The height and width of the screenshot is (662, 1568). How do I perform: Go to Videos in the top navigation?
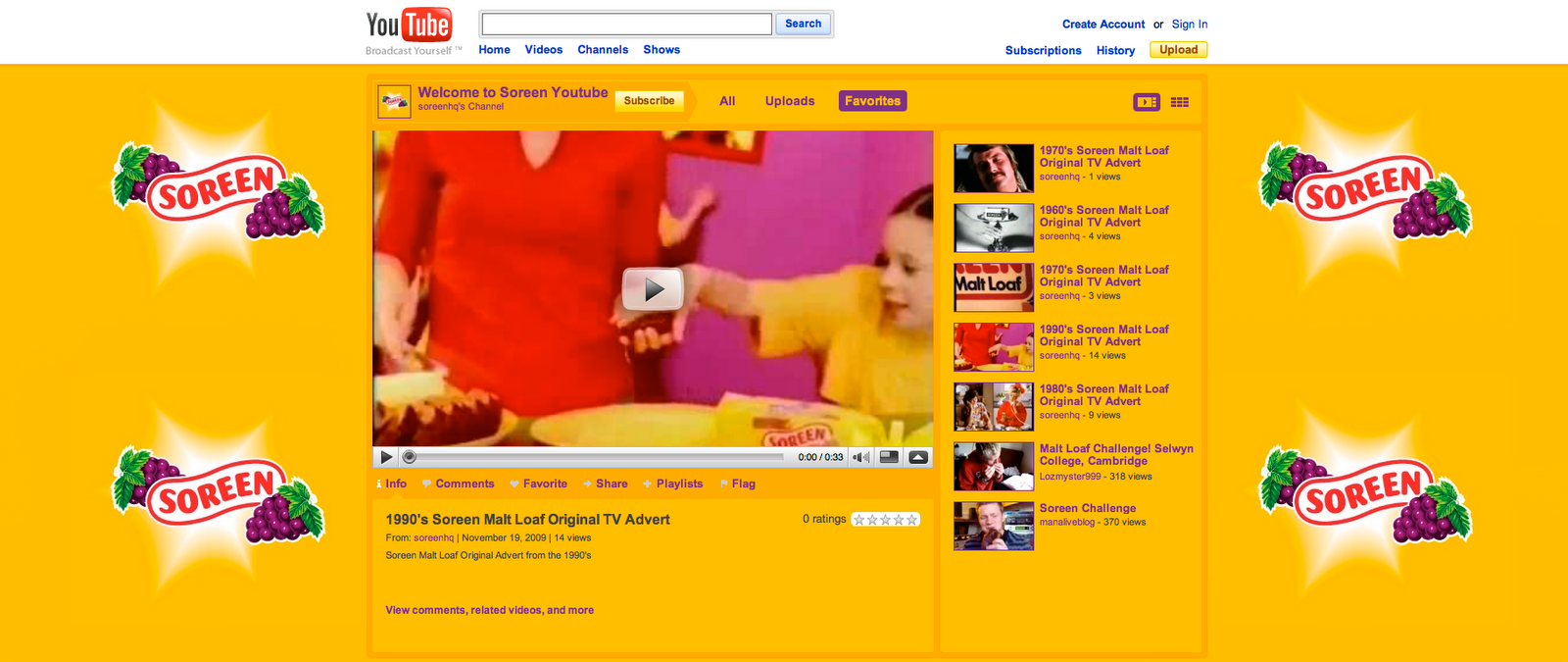tap(544, 49)
